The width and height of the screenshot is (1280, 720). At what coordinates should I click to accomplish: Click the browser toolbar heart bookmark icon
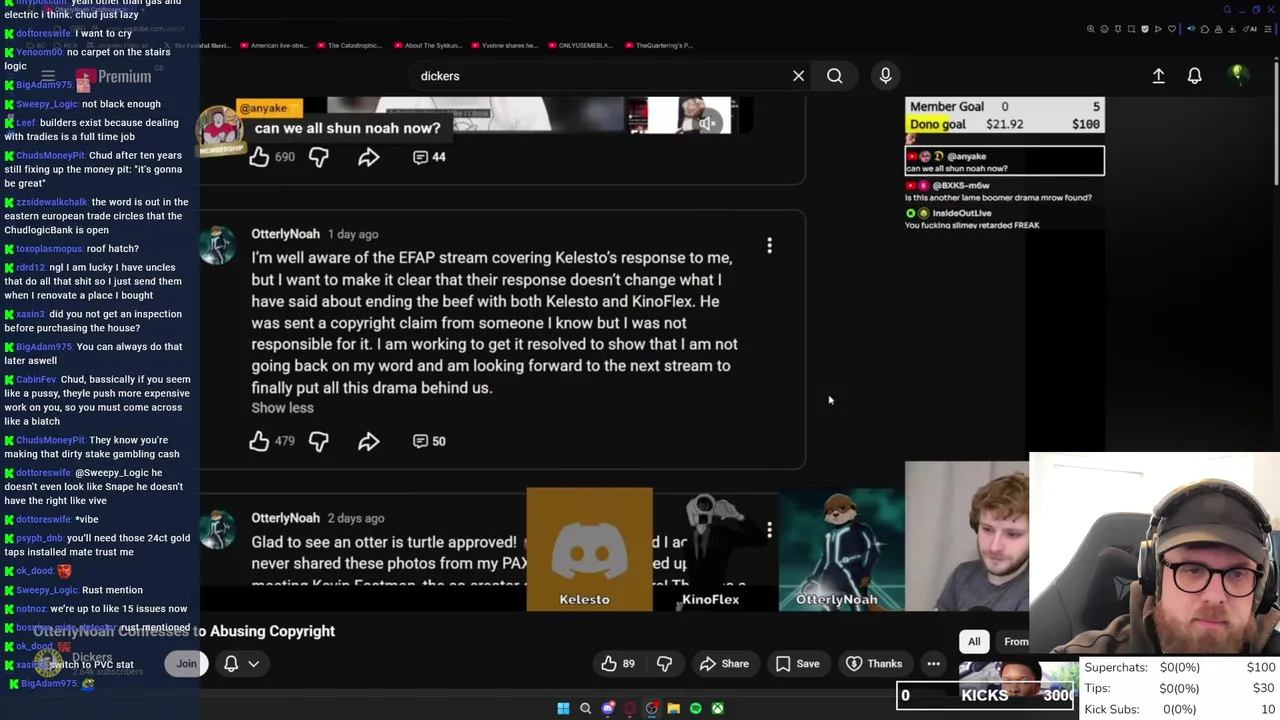1172,29
